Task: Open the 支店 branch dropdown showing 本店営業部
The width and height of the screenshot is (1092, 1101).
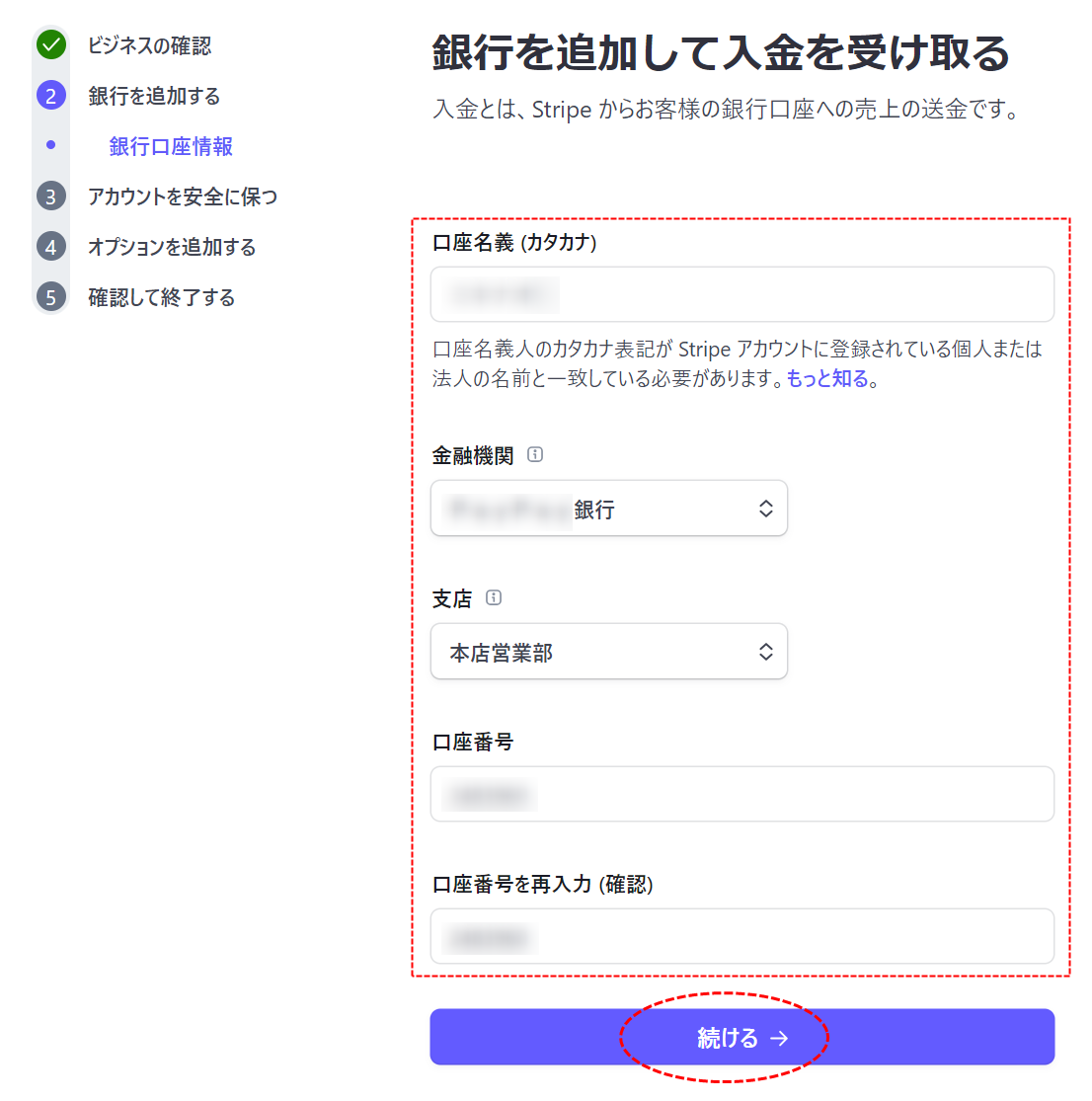Action: click(609, 651)
